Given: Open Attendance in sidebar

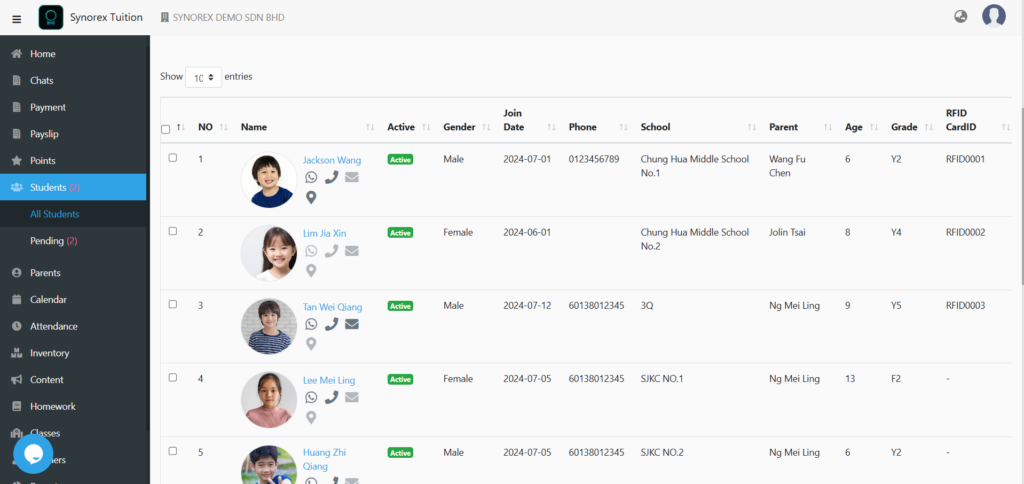Looking at the screenshot, I should pyautogui.click(x=73, y=326).
